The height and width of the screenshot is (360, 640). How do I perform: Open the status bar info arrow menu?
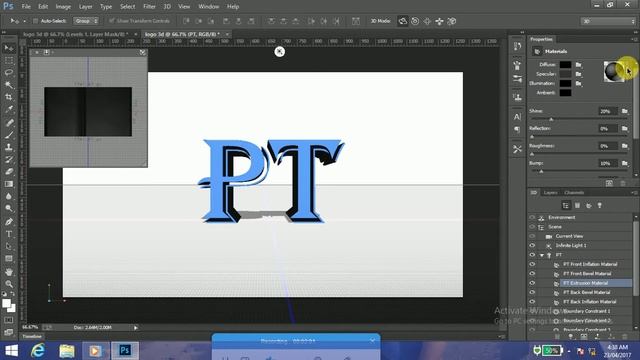136,328
